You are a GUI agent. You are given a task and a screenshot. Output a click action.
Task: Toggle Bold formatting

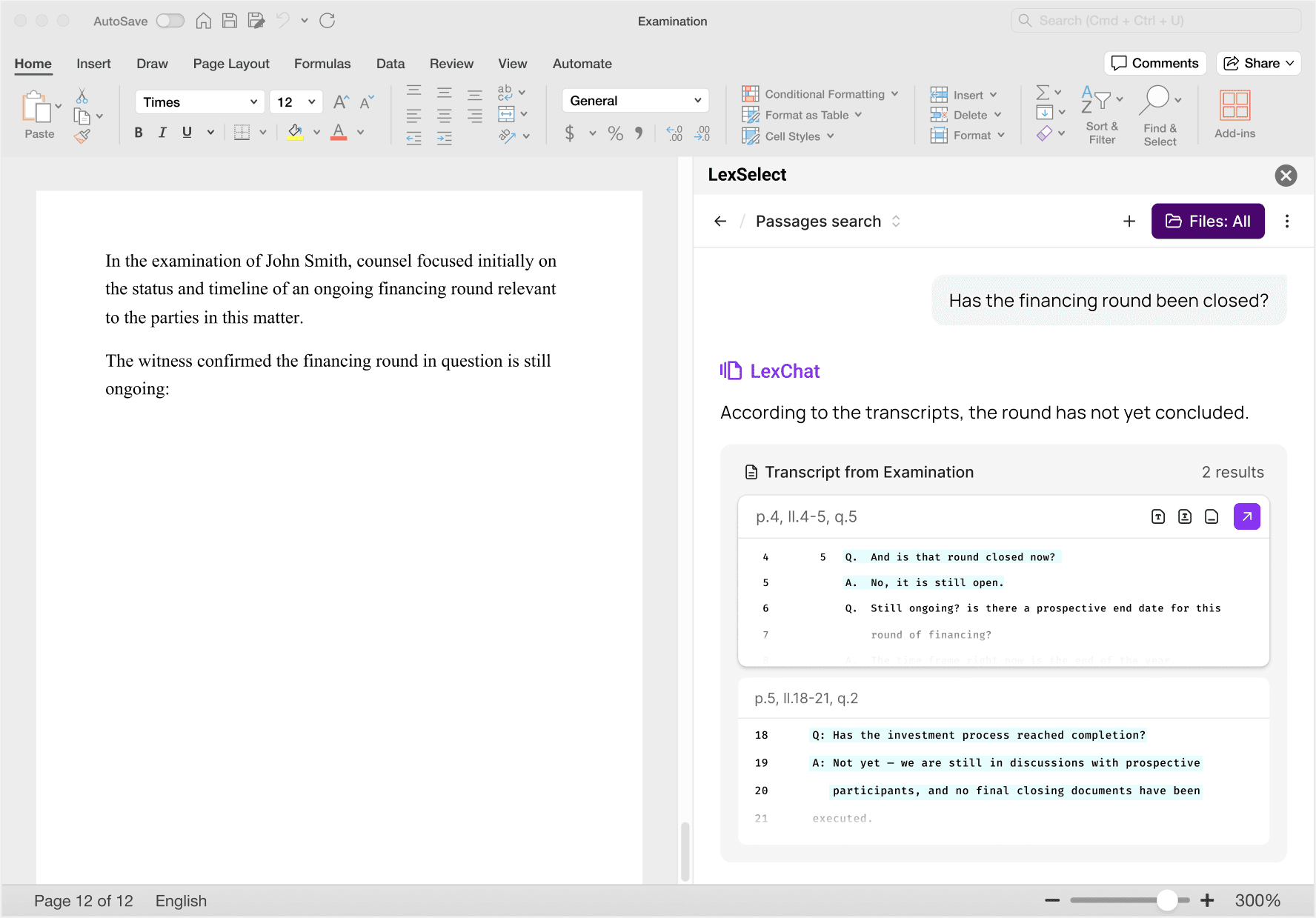pyautogui.click(x=139, y=133)
